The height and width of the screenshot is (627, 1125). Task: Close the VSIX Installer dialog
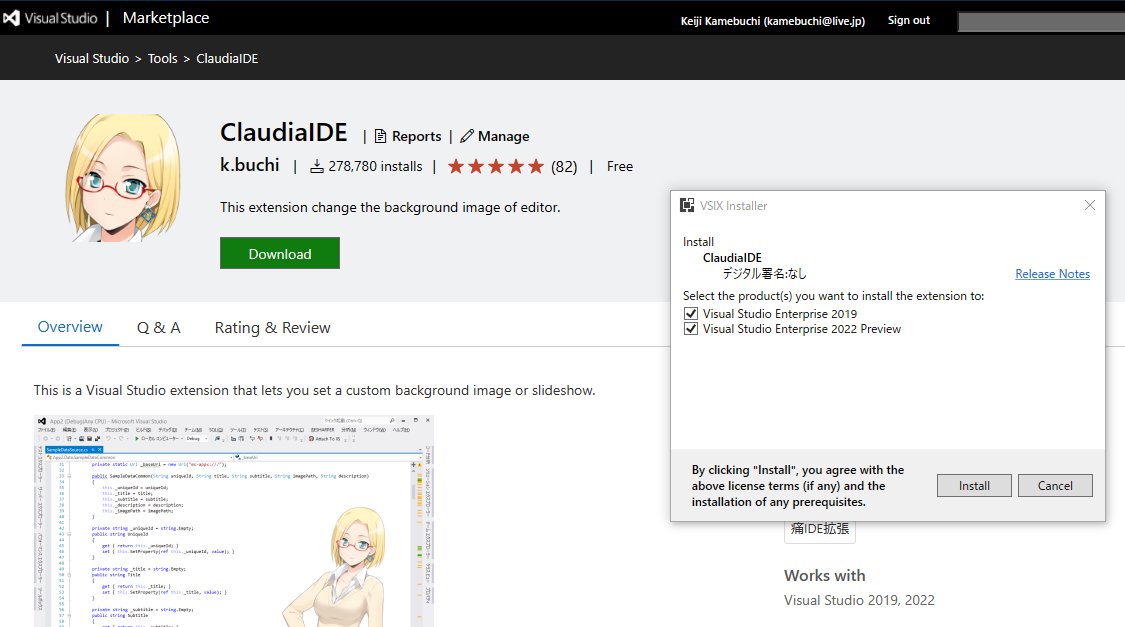pos(1090,205)
